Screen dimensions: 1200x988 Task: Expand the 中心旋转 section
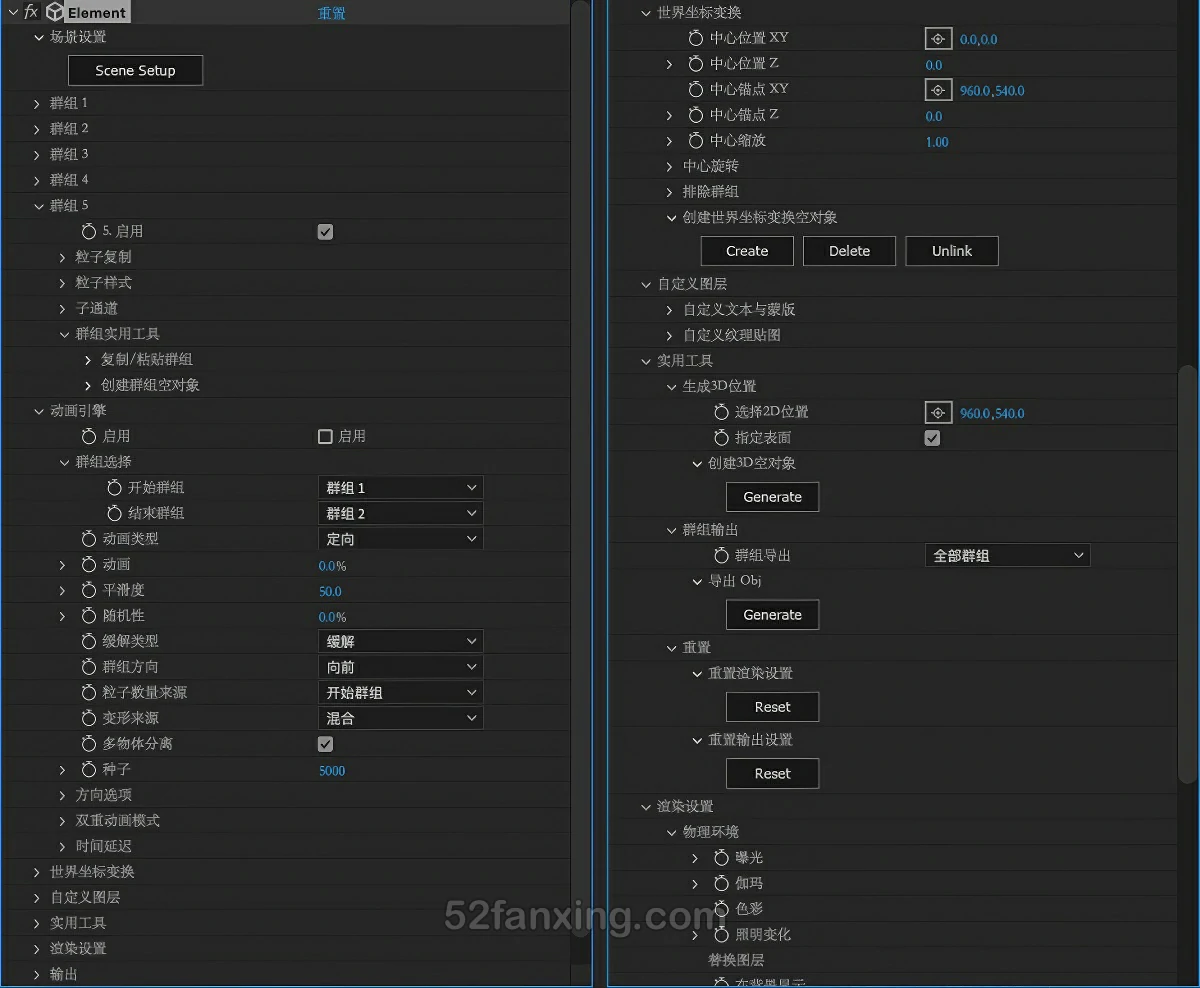pyautogui.click(x=670, y=166)
